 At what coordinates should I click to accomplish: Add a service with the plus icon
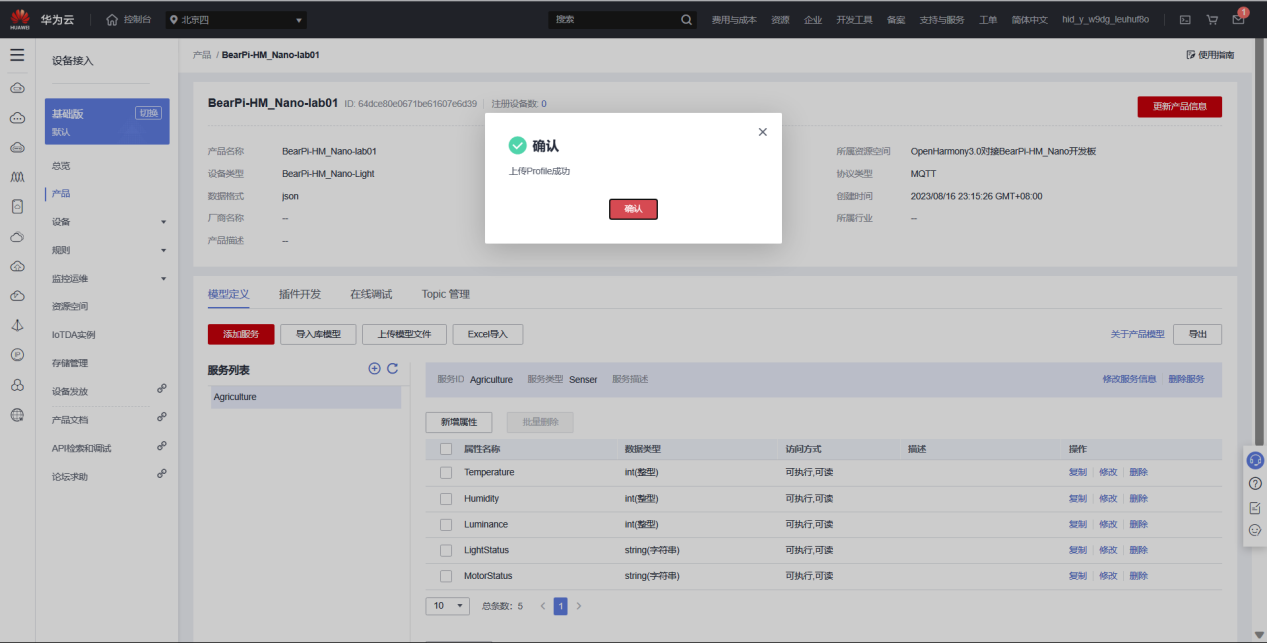click(375, 368)
